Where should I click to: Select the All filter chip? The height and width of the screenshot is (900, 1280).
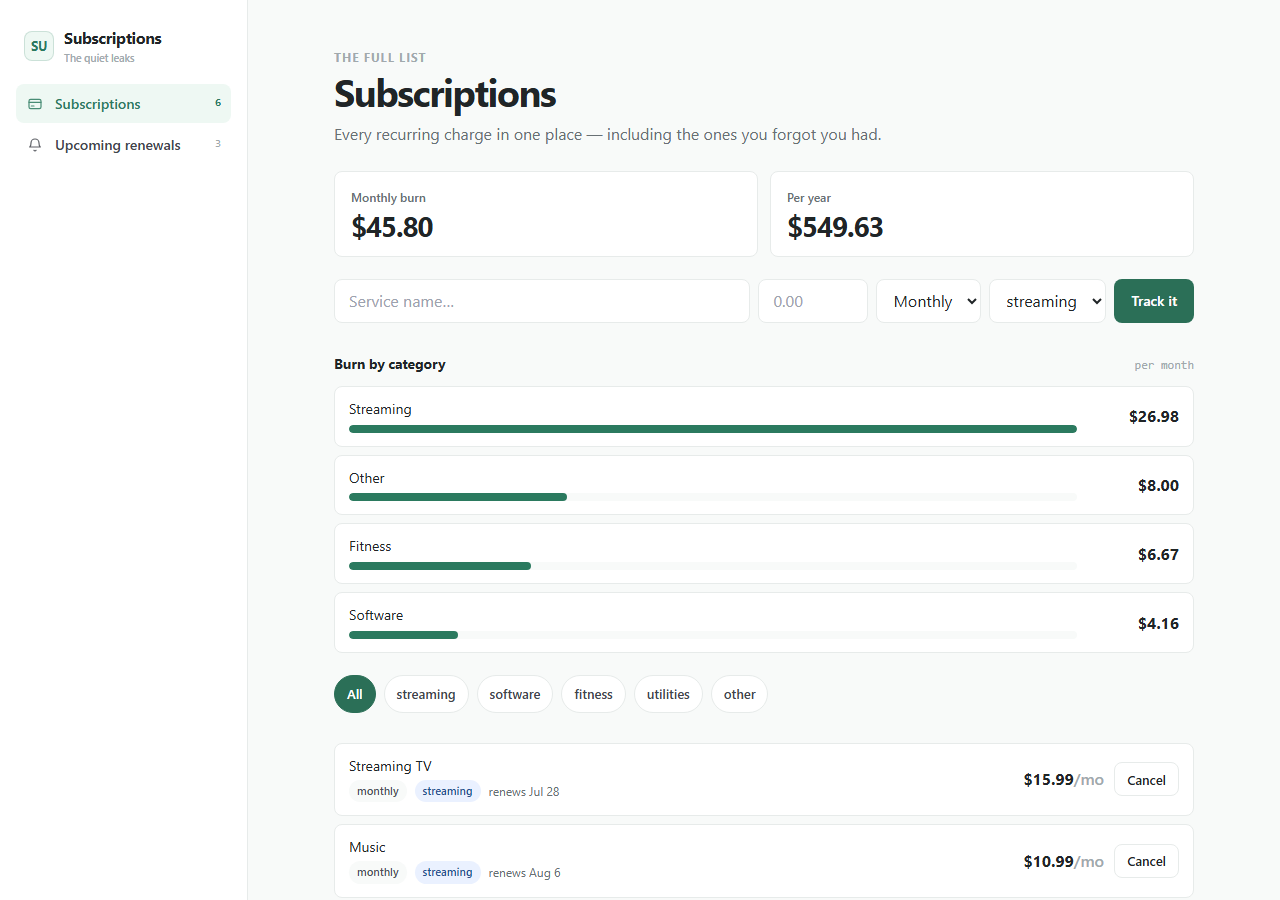click(x=355, y=694)
